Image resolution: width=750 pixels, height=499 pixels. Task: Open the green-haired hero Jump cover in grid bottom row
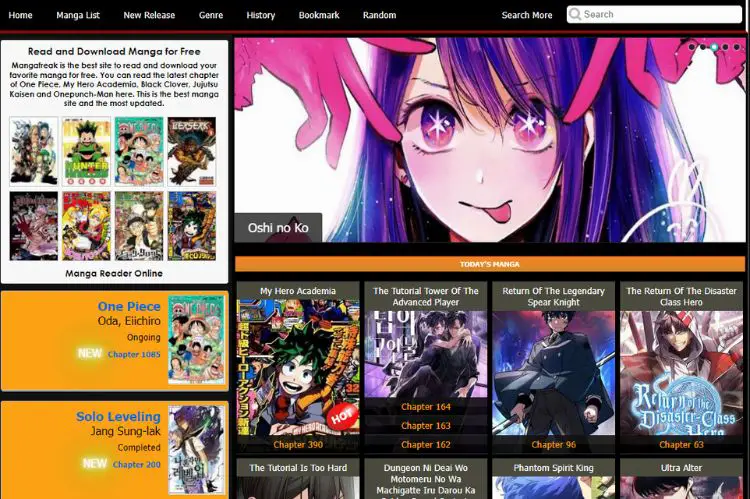coord(192,226)
